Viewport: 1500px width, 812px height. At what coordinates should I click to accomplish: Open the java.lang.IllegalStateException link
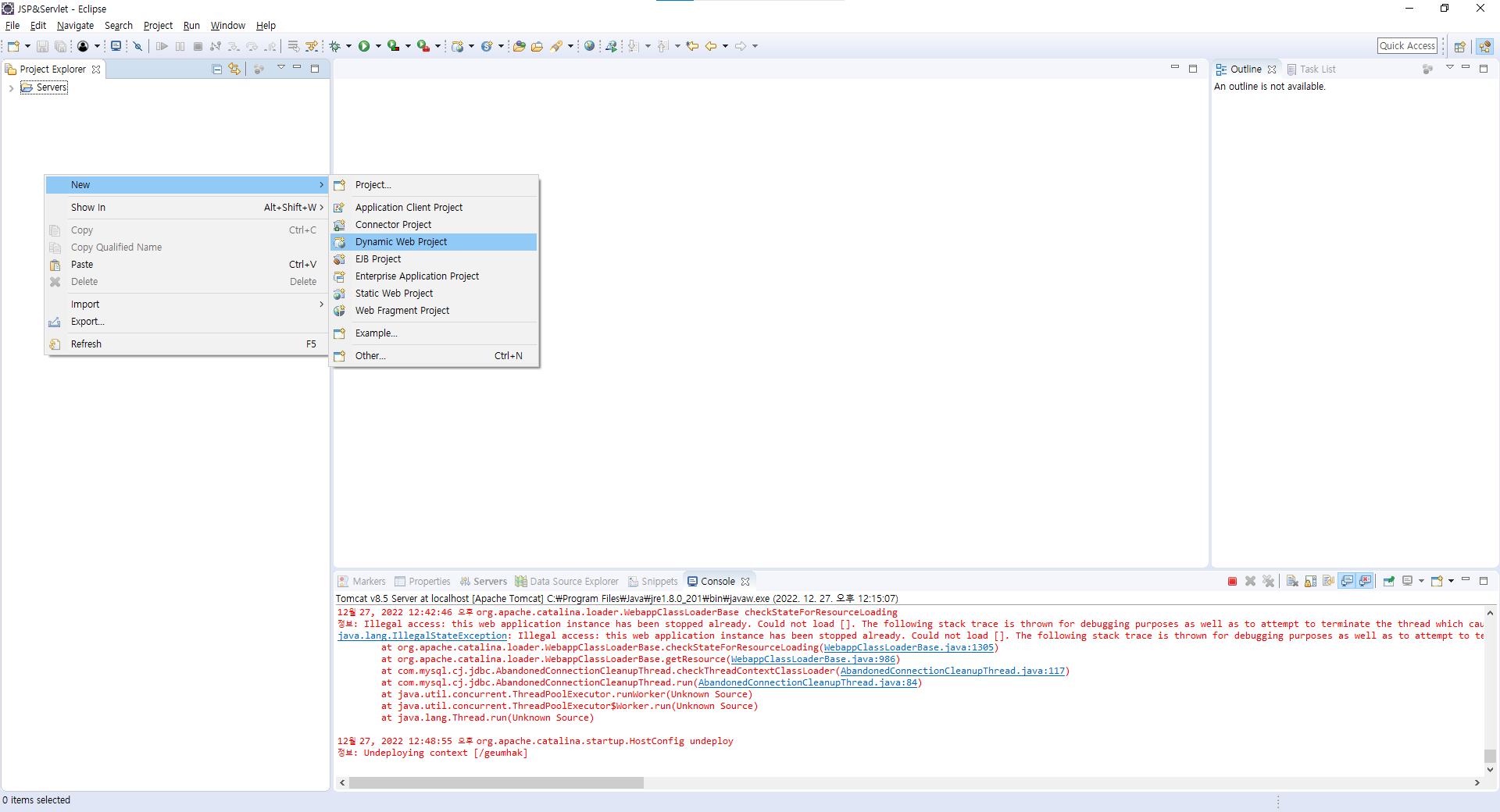(422, 636)
